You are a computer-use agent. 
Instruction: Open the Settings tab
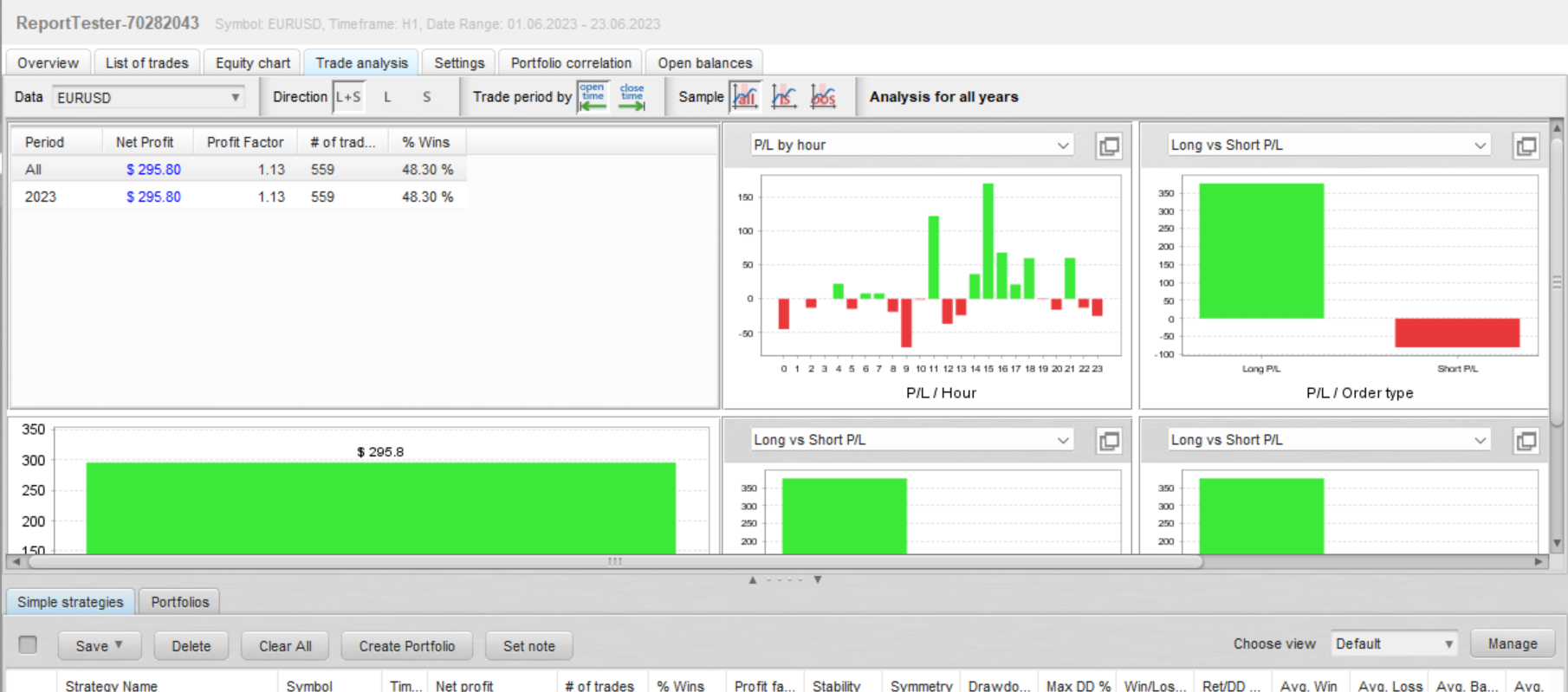[459, 63]
